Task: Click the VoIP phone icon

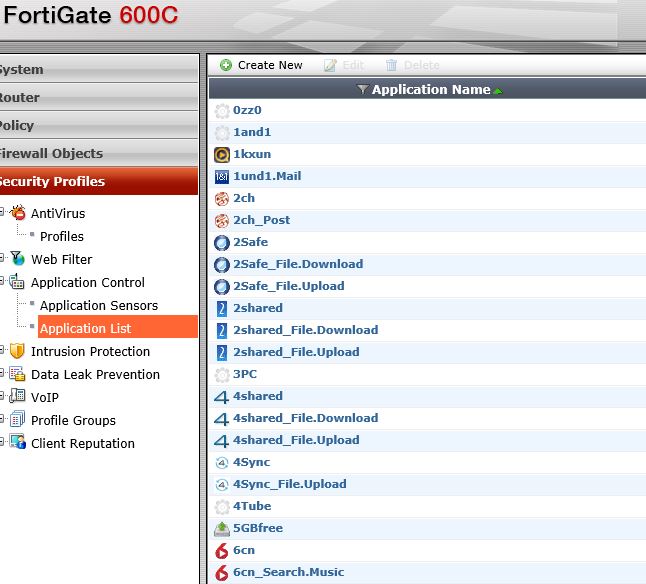Action: [x=17, y=397]
